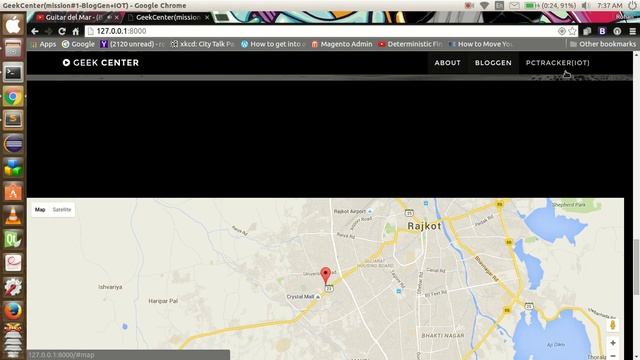The height and width of the screenshot is (360, 640).
Task: Open the How to get into bookmark
Action: (273, 44)
